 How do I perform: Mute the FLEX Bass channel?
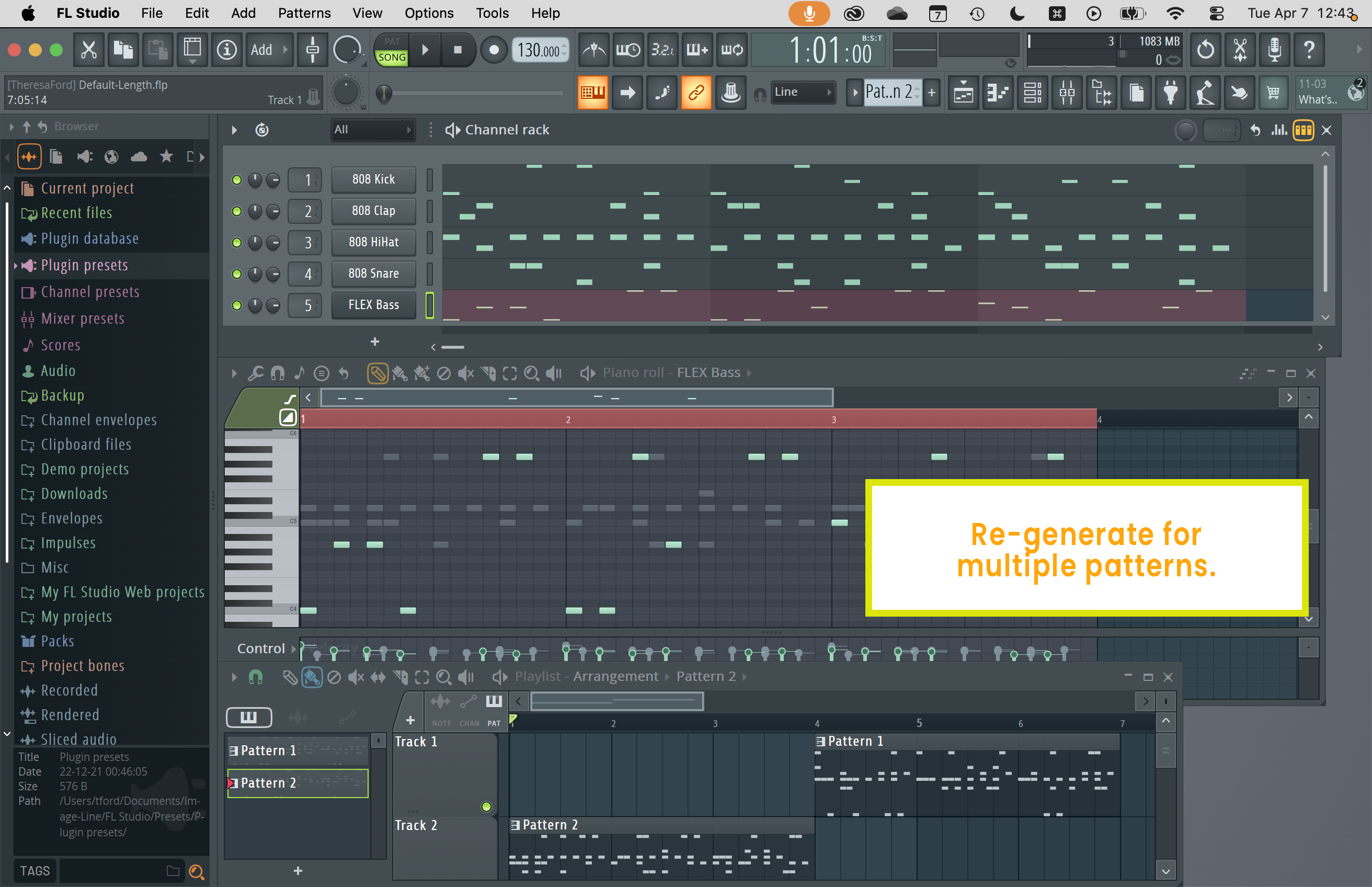tap(237, 305)
